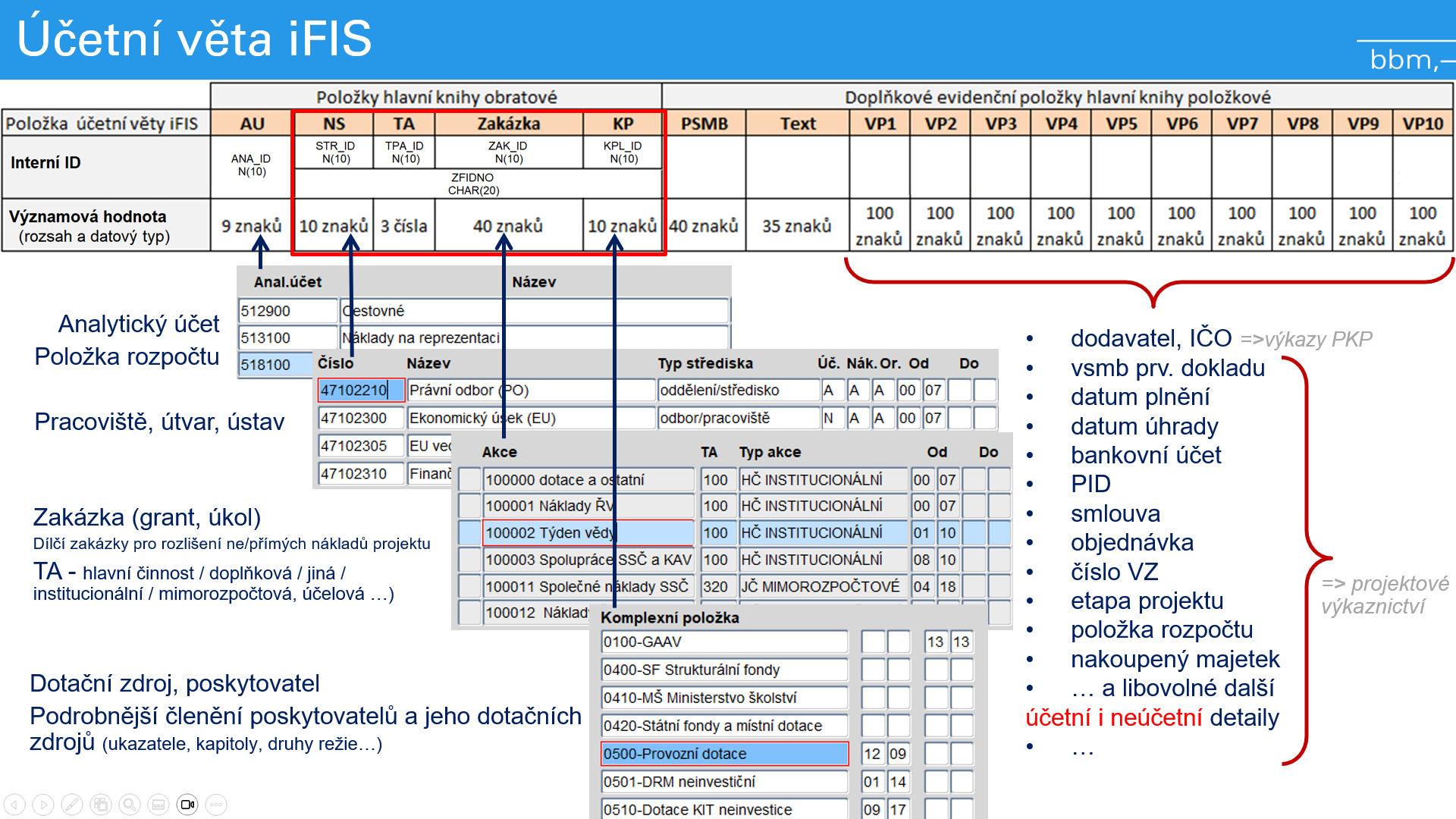Screen dimensions: 1456x819
Task: Toggle the camera in the slideshow
Action: point(187,805)
